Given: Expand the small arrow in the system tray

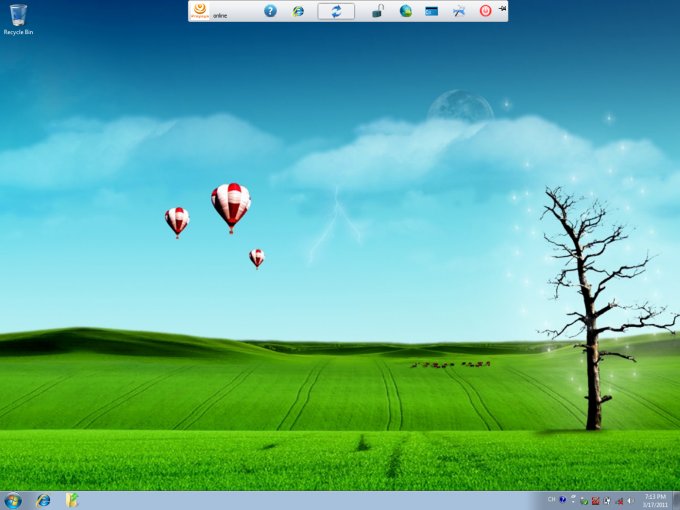Looking at the screenshot, I should pyautogui.click(x=574, y=499).
